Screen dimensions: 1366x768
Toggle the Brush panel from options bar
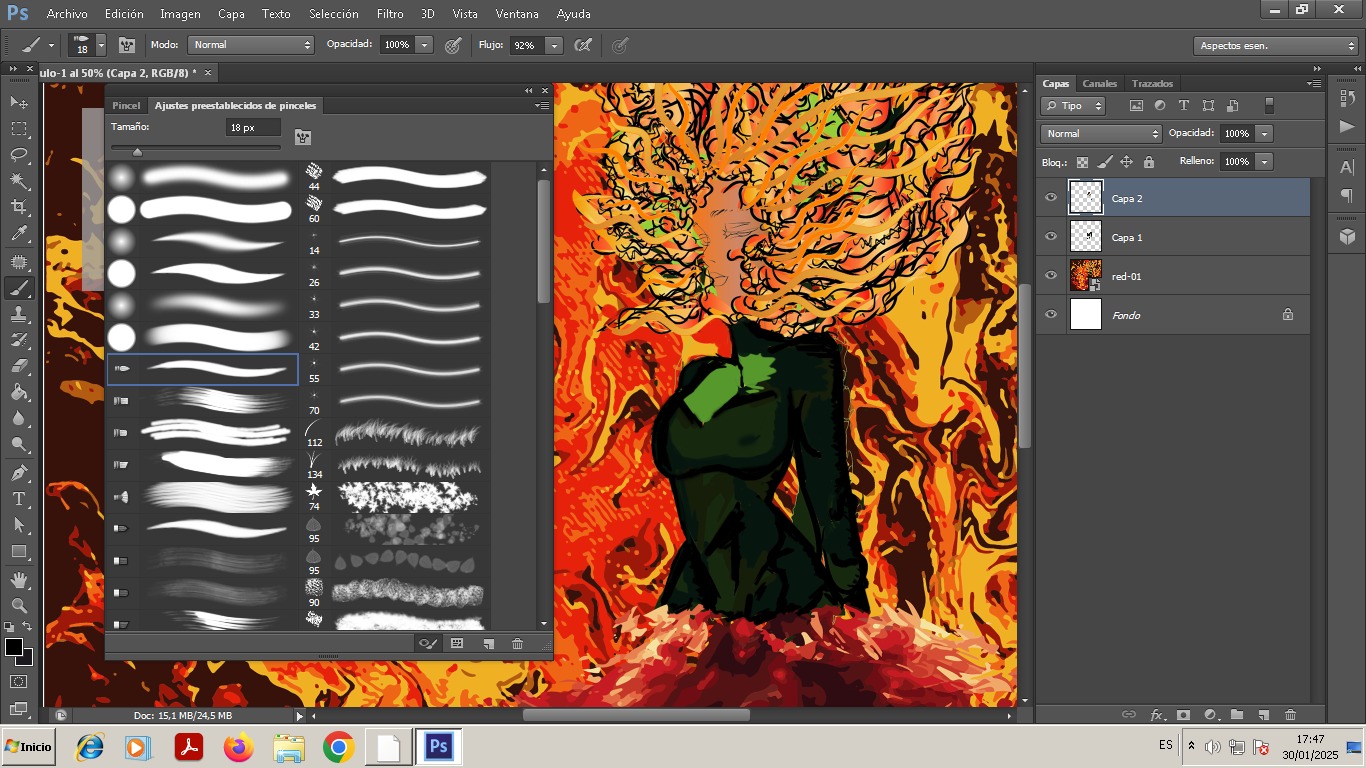(x=127, y=45)
